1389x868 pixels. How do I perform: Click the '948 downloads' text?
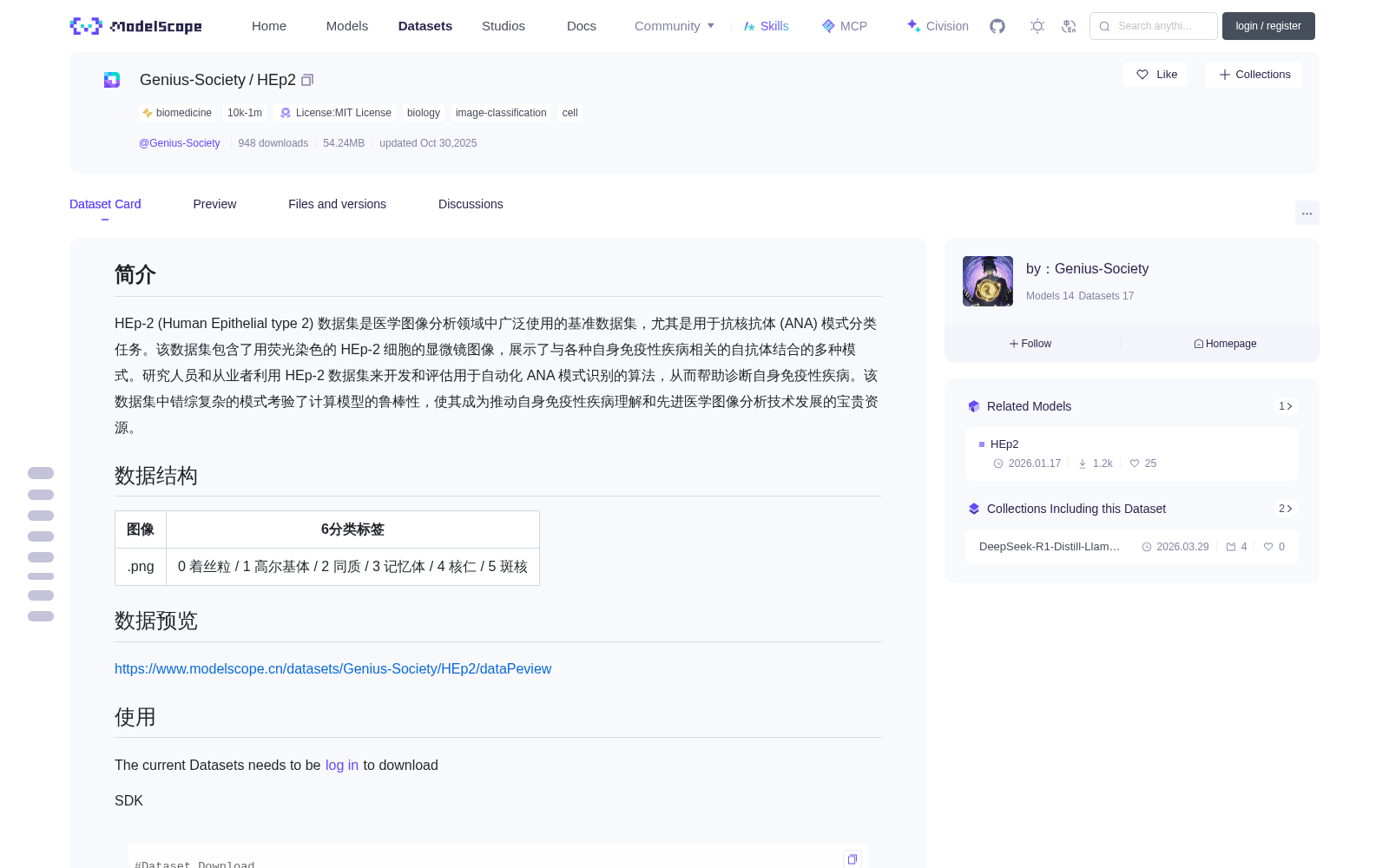[273, 143]
